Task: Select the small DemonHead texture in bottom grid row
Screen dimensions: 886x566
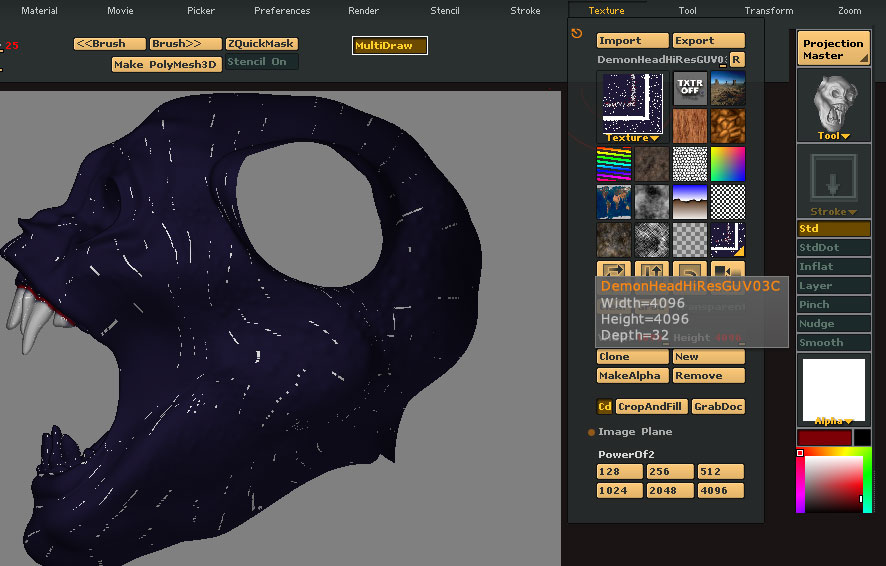Action: 728,240
